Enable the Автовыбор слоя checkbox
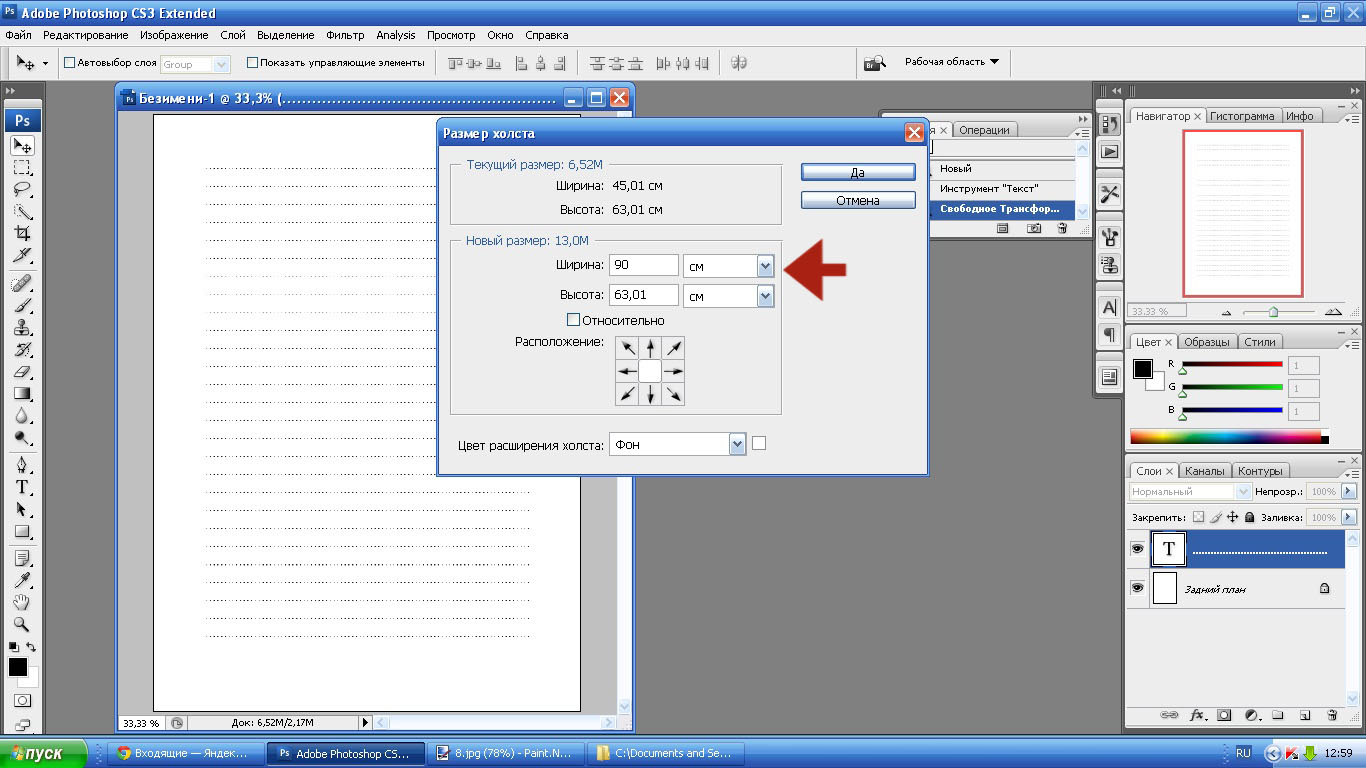The image size is (1366, 768). pos(70,63)
